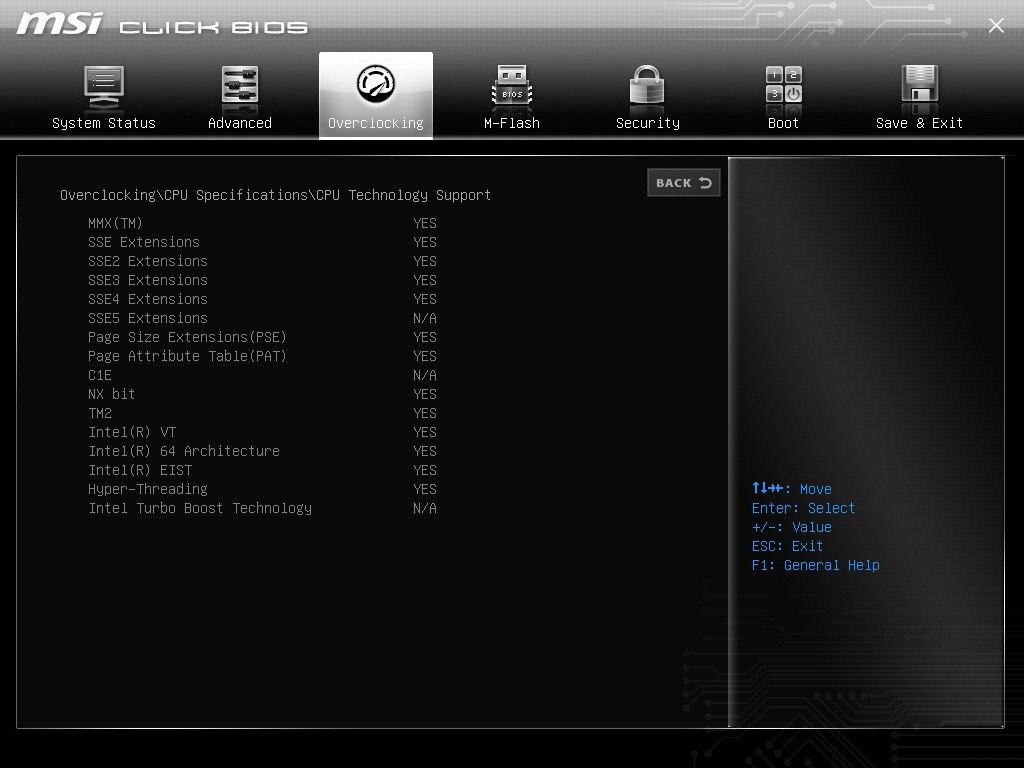Screen dimensions: 1024x768
Task: Select the TM2 row label
Action: coord(100,413)
